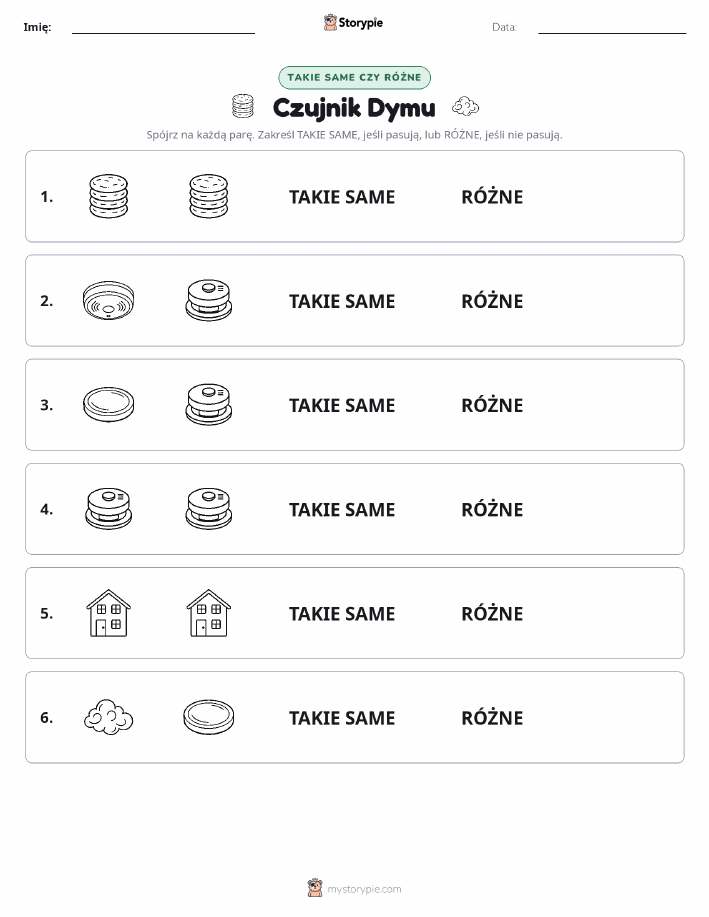Click the pancake stack icon left of the title
709x917 pixels.
[243, 106]
